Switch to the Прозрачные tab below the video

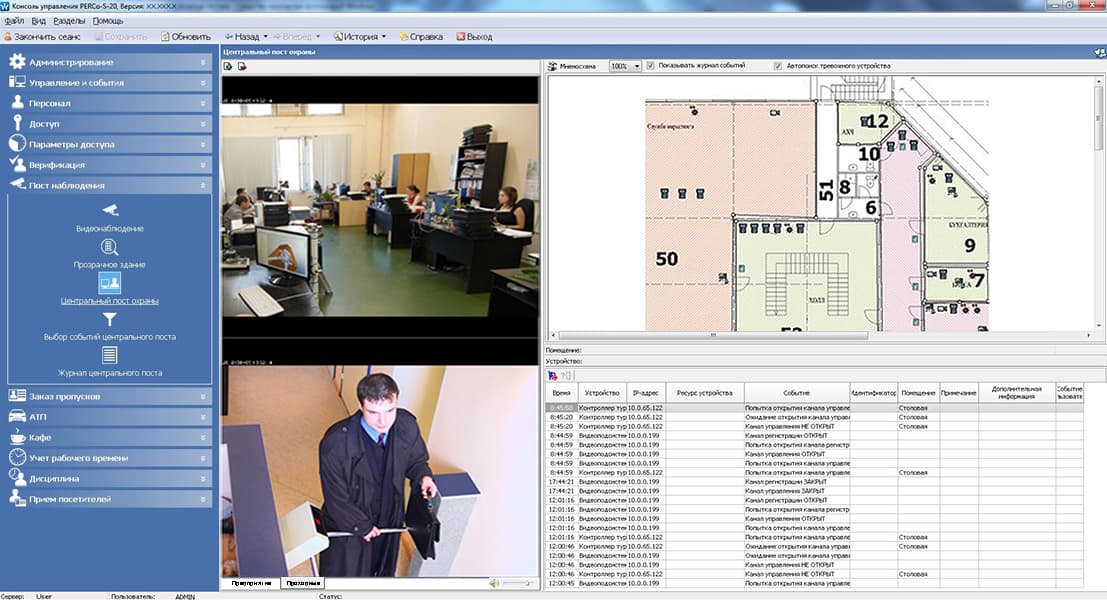(x=302, y=582)
